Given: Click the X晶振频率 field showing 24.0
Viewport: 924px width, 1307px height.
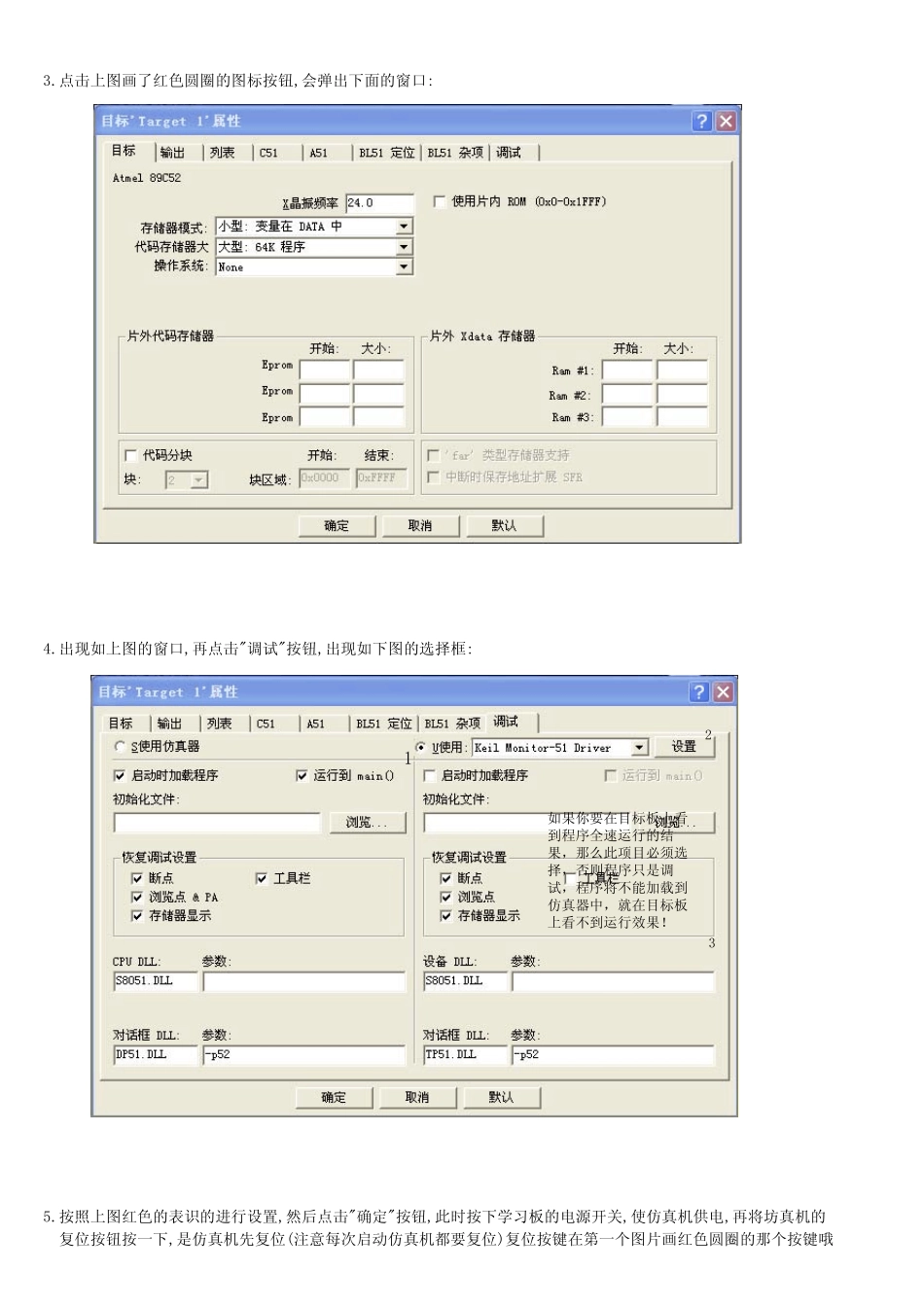Looking at the screenshot, I should tap(379, 203).
